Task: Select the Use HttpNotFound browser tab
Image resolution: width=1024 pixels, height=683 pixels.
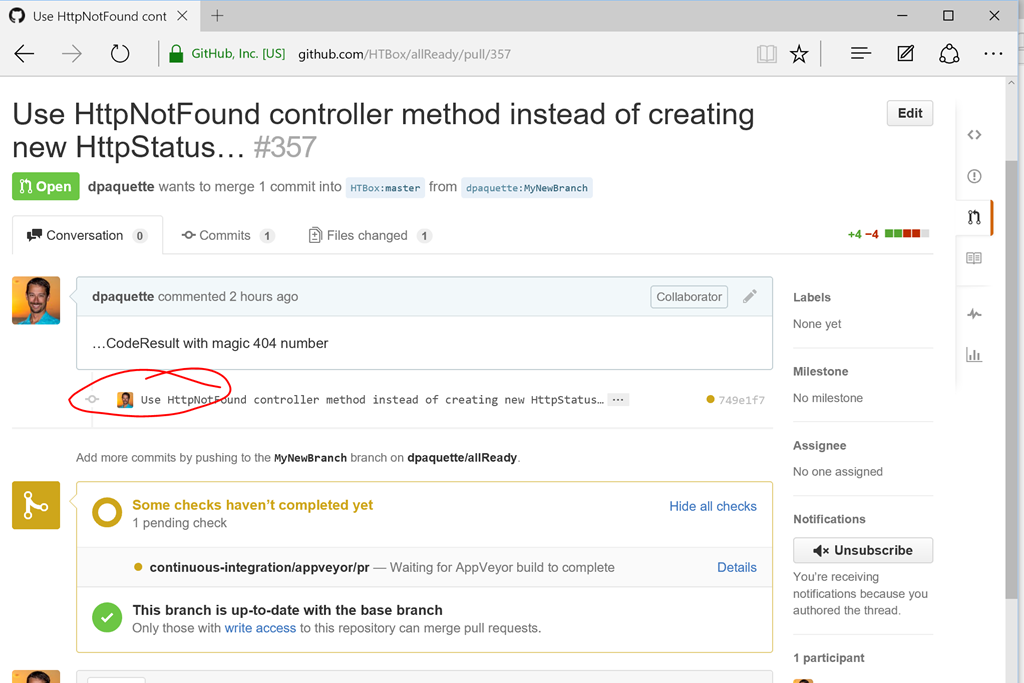Action: point(99,16)
